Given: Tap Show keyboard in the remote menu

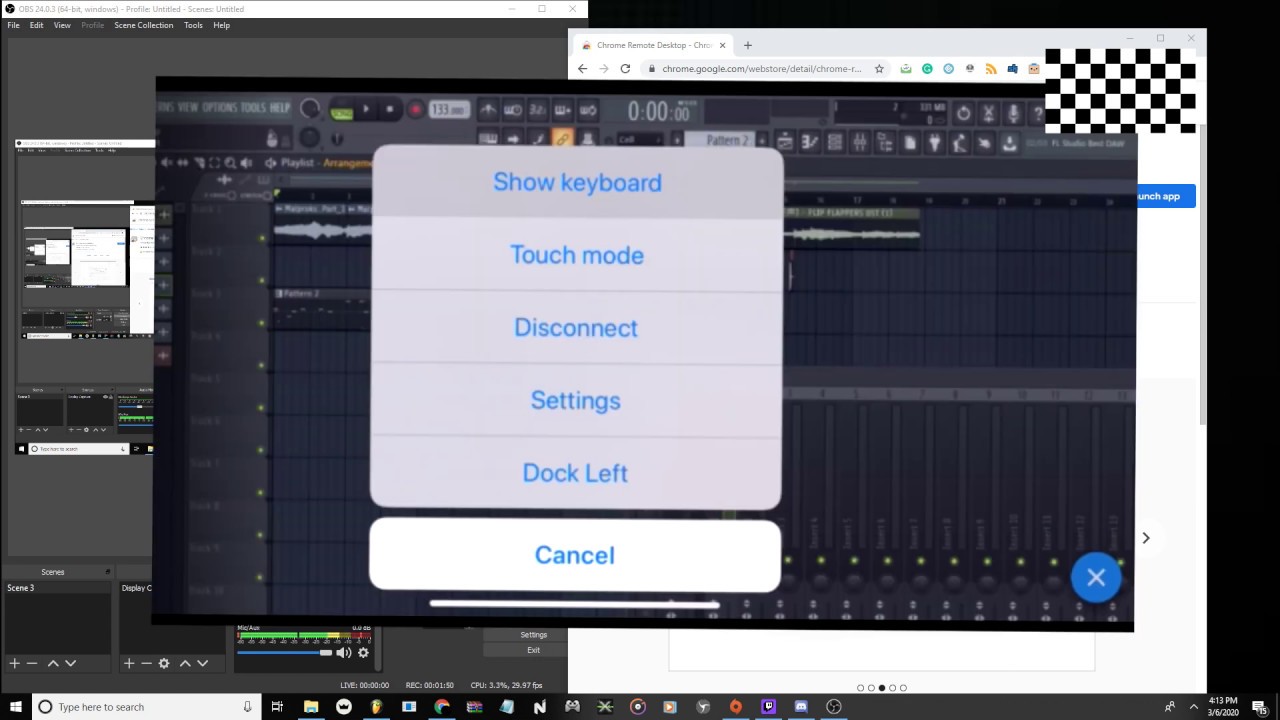Looking at the screenshot, I should click(x=576, y=183).
